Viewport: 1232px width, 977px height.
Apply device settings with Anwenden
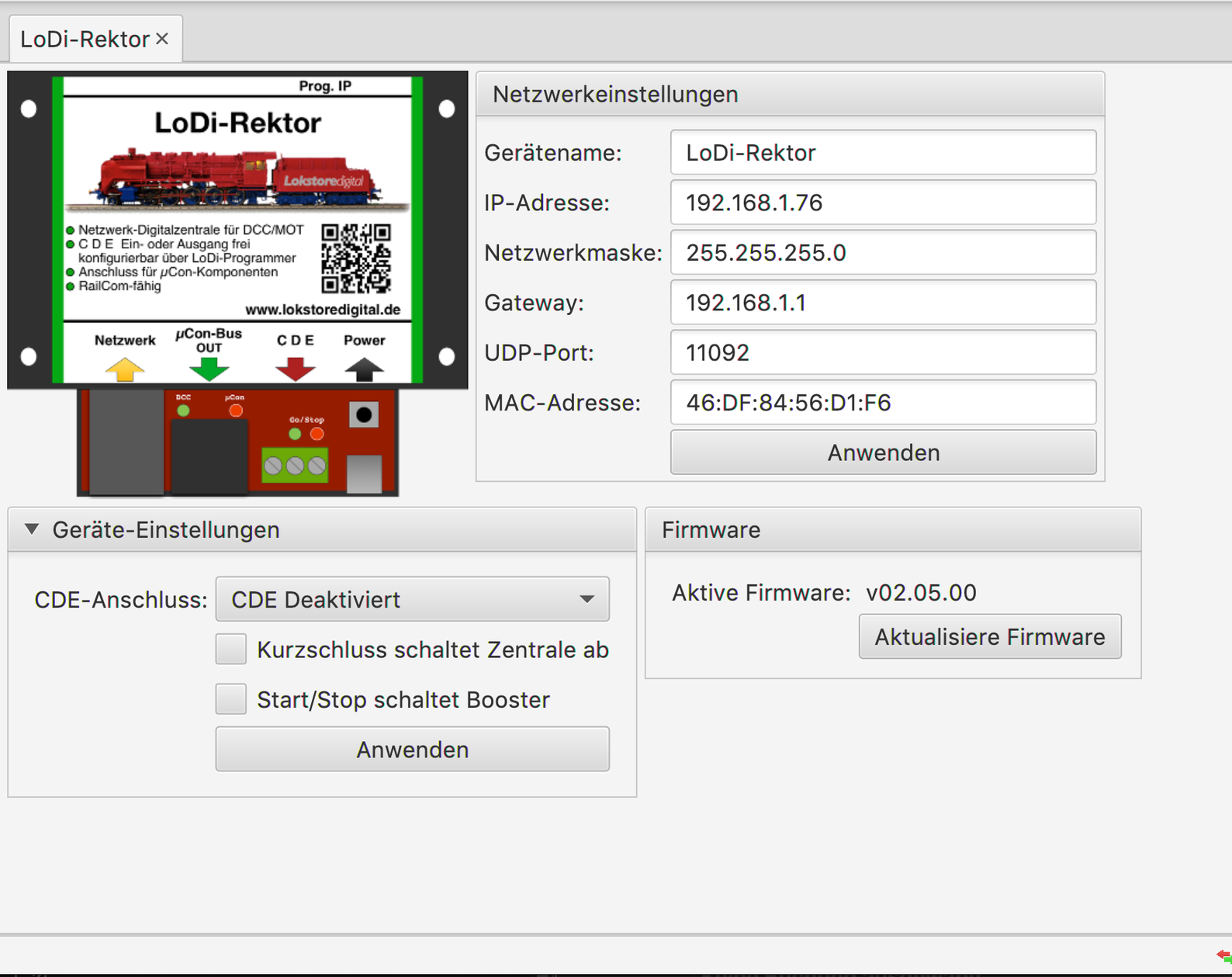pos(412,750)
